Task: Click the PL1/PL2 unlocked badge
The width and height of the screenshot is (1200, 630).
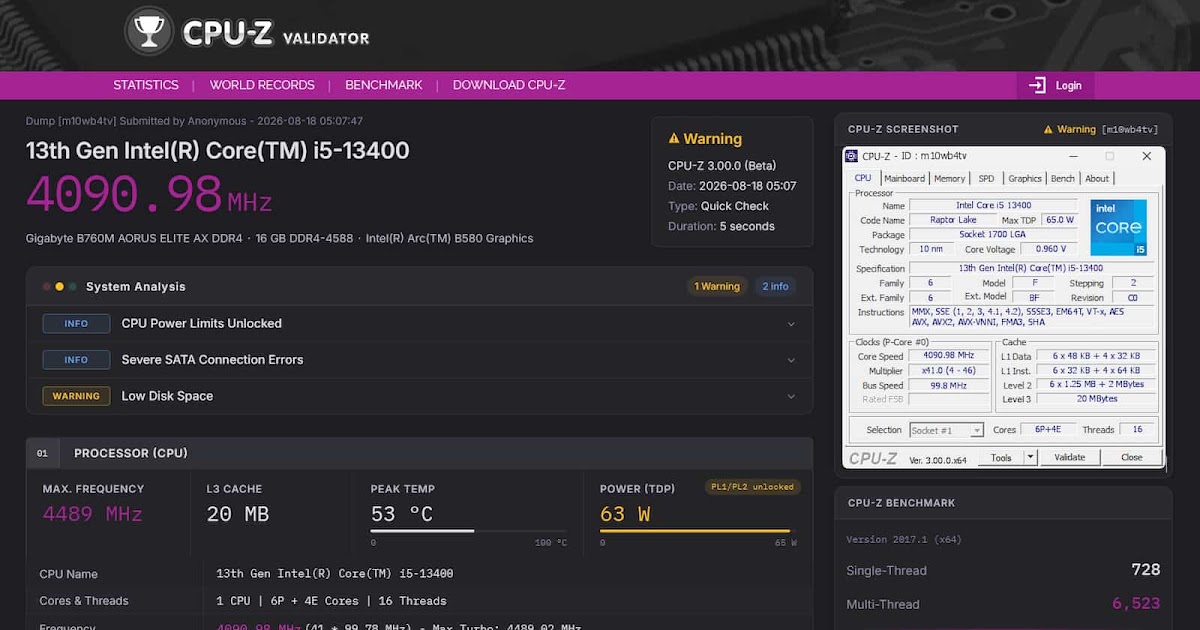Action: click(x=751, y=487)
